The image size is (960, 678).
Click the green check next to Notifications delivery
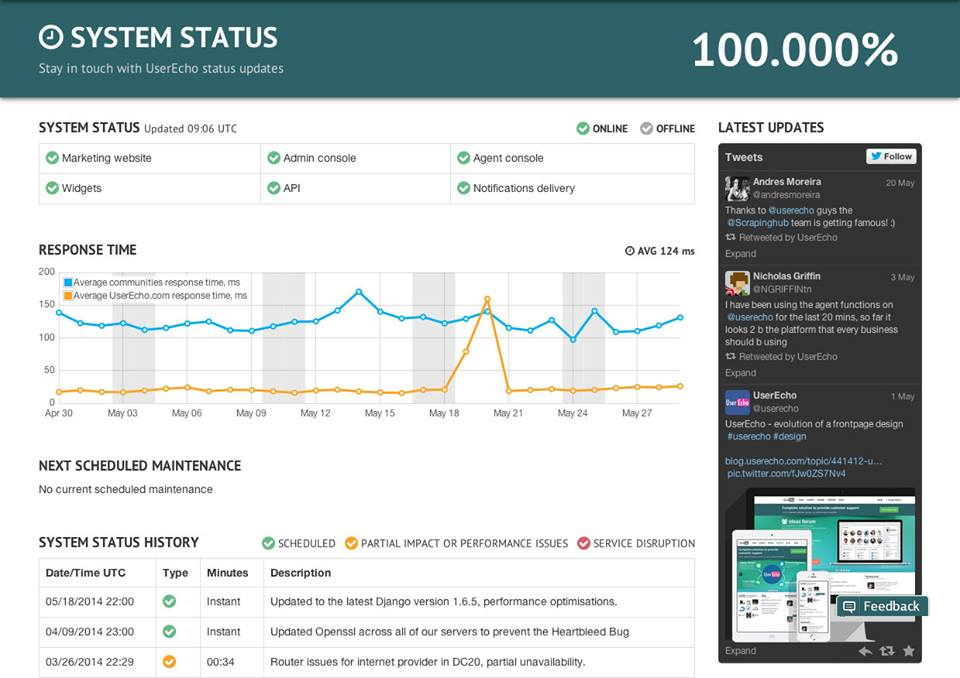click(x=463, y=188)
